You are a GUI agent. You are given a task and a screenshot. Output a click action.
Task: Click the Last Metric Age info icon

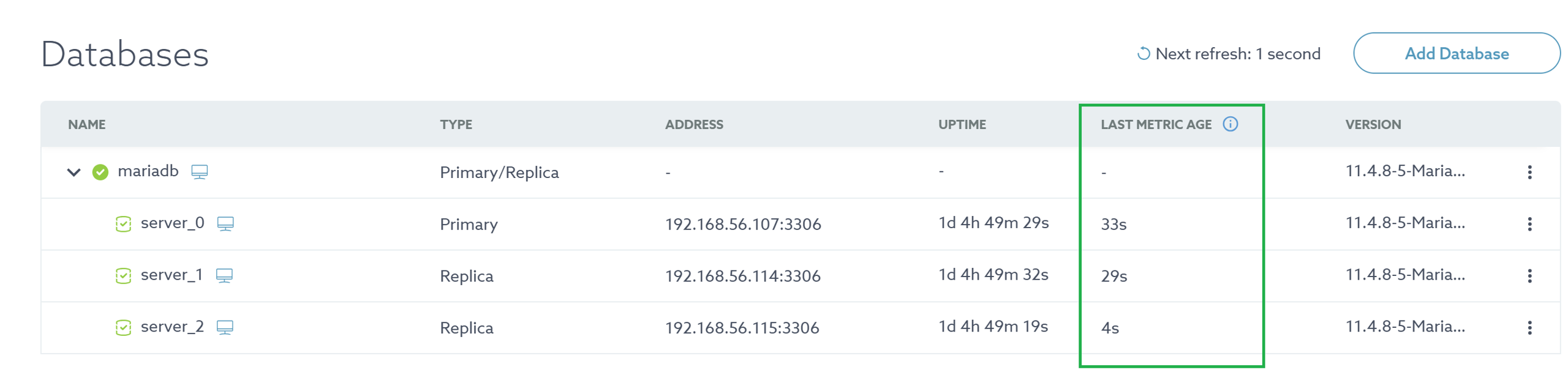click(1229, 124)
